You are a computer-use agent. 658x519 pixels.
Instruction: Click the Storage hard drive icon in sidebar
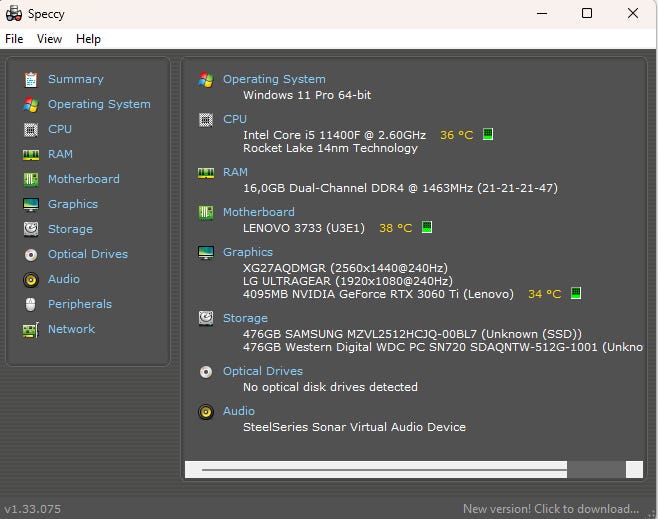coord(31,230)
